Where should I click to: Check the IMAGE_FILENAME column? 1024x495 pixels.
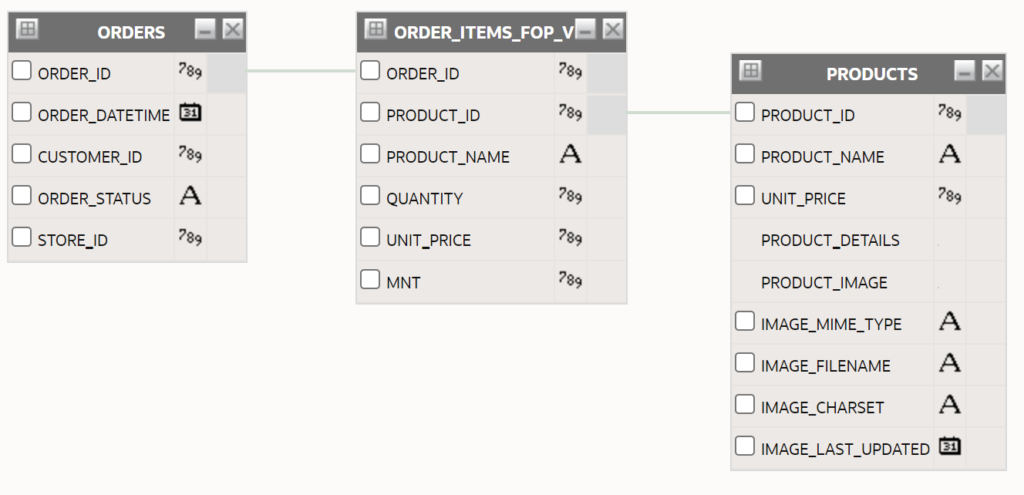744,362
